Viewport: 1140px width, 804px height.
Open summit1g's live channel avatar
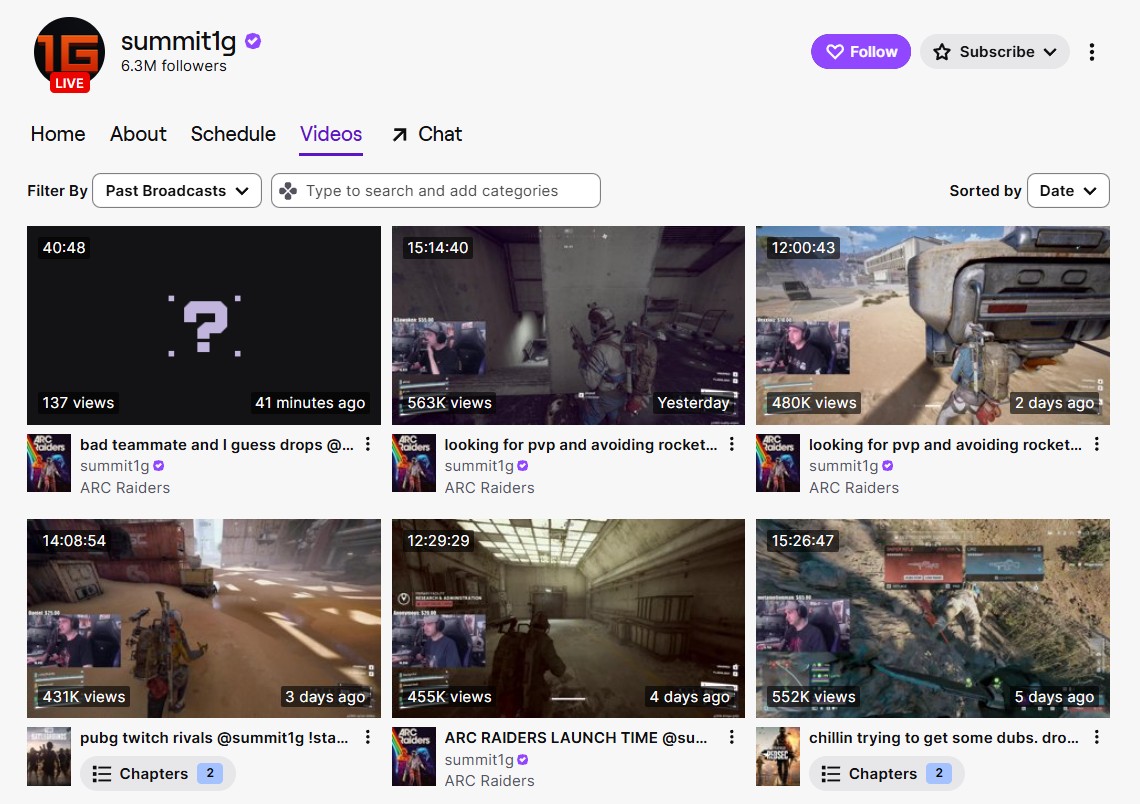click(x=70, y=53)
